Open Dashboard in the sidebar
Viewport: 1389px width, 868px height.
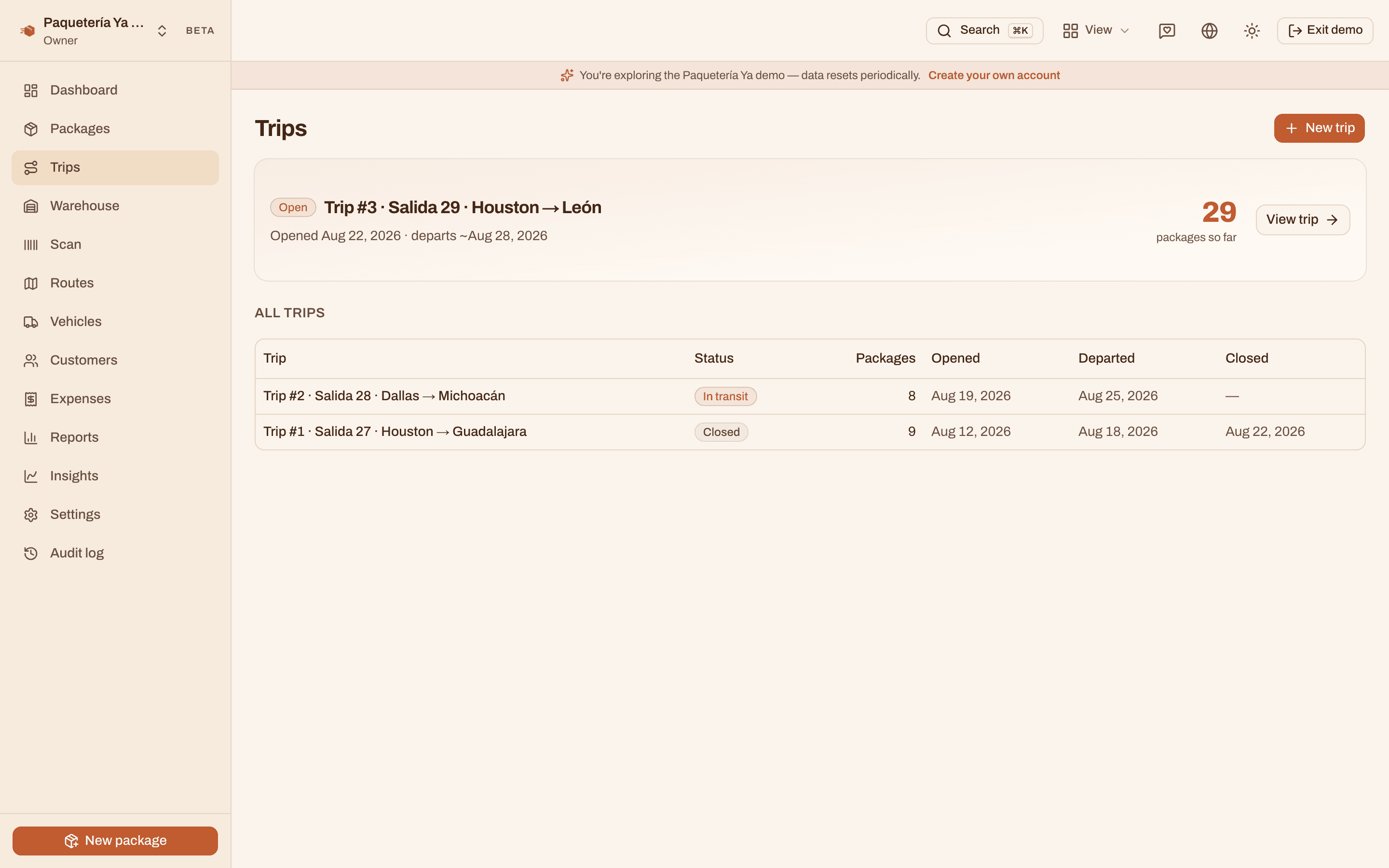[x=115, y=90]
